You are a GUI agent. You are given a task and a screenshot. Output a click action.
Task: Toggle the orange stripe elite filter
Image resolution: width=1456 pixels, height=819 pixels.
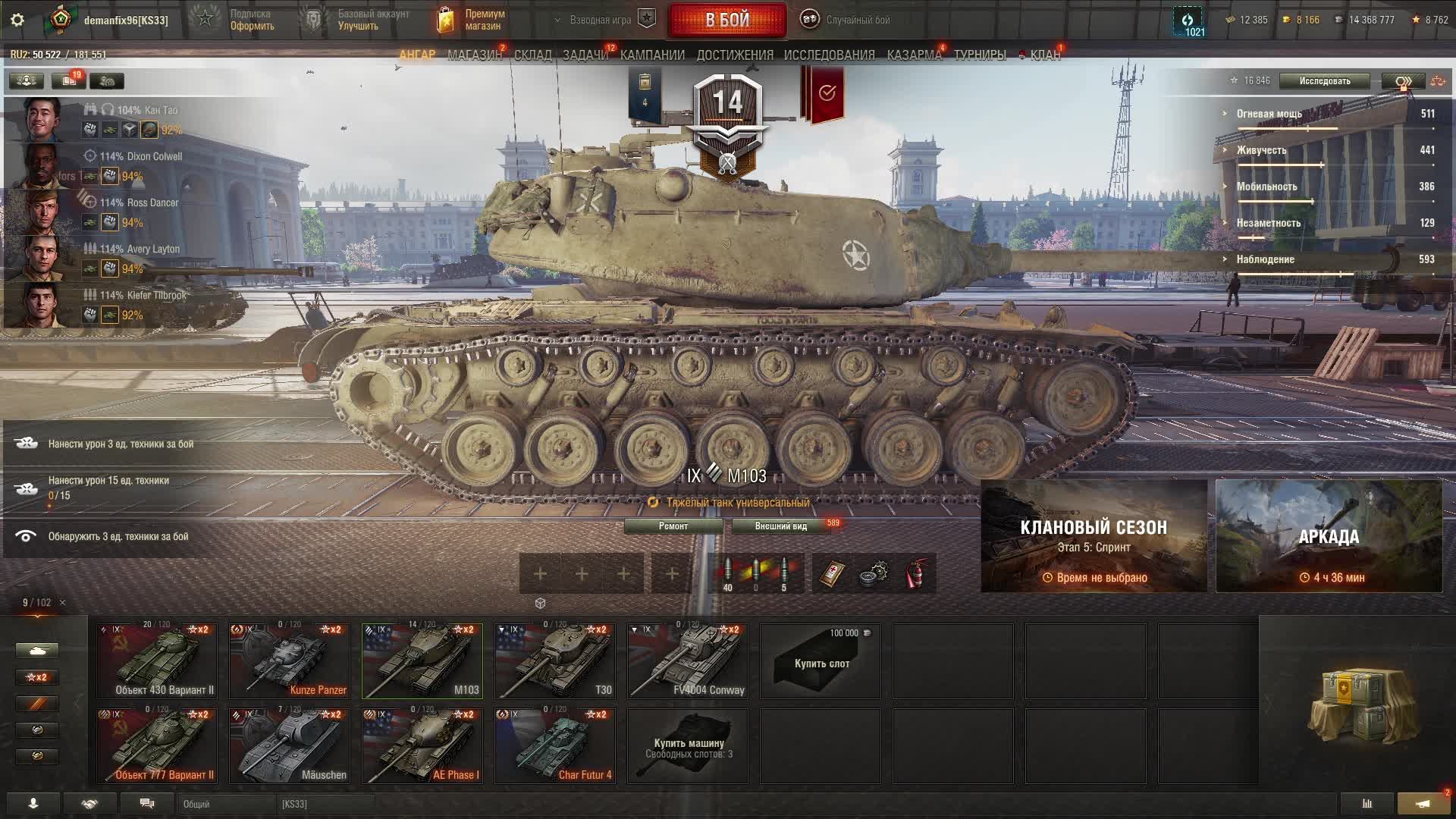pyautogui.click(x=36, y=704)
